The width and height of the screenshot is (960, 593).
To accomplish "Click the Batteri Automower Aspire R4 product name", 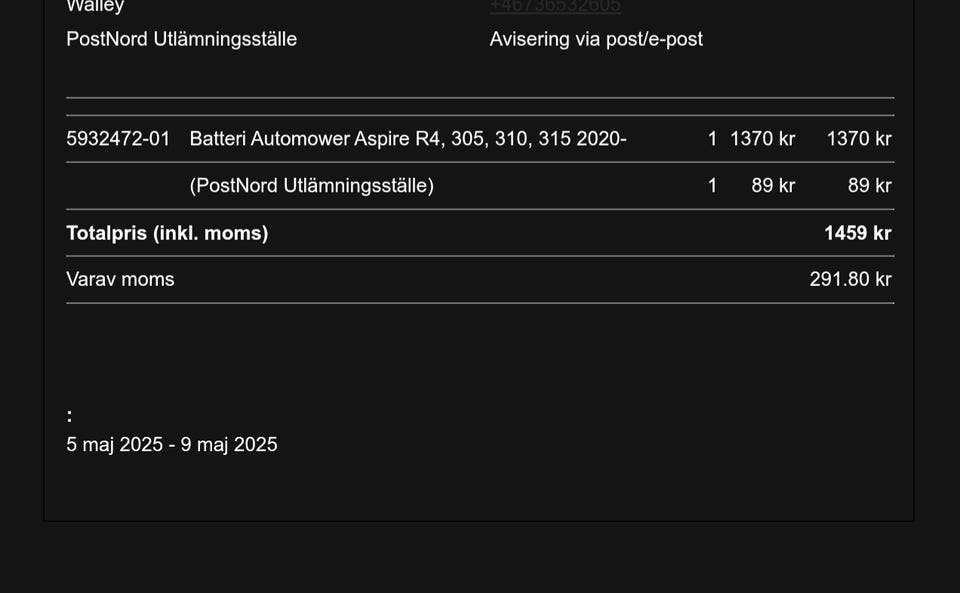I will point(317,139).
